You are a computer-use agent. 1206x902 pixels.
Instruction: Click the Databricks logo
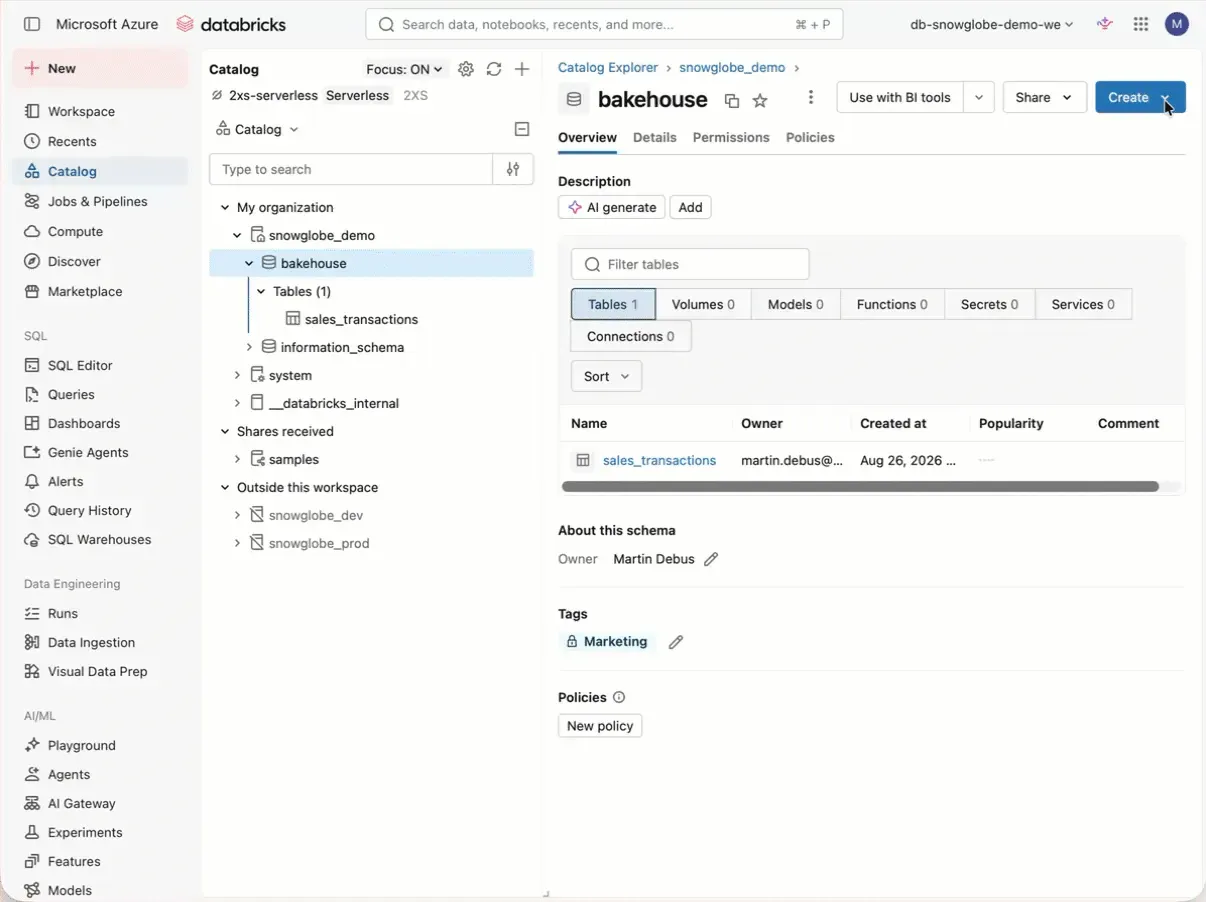[231, 24]
